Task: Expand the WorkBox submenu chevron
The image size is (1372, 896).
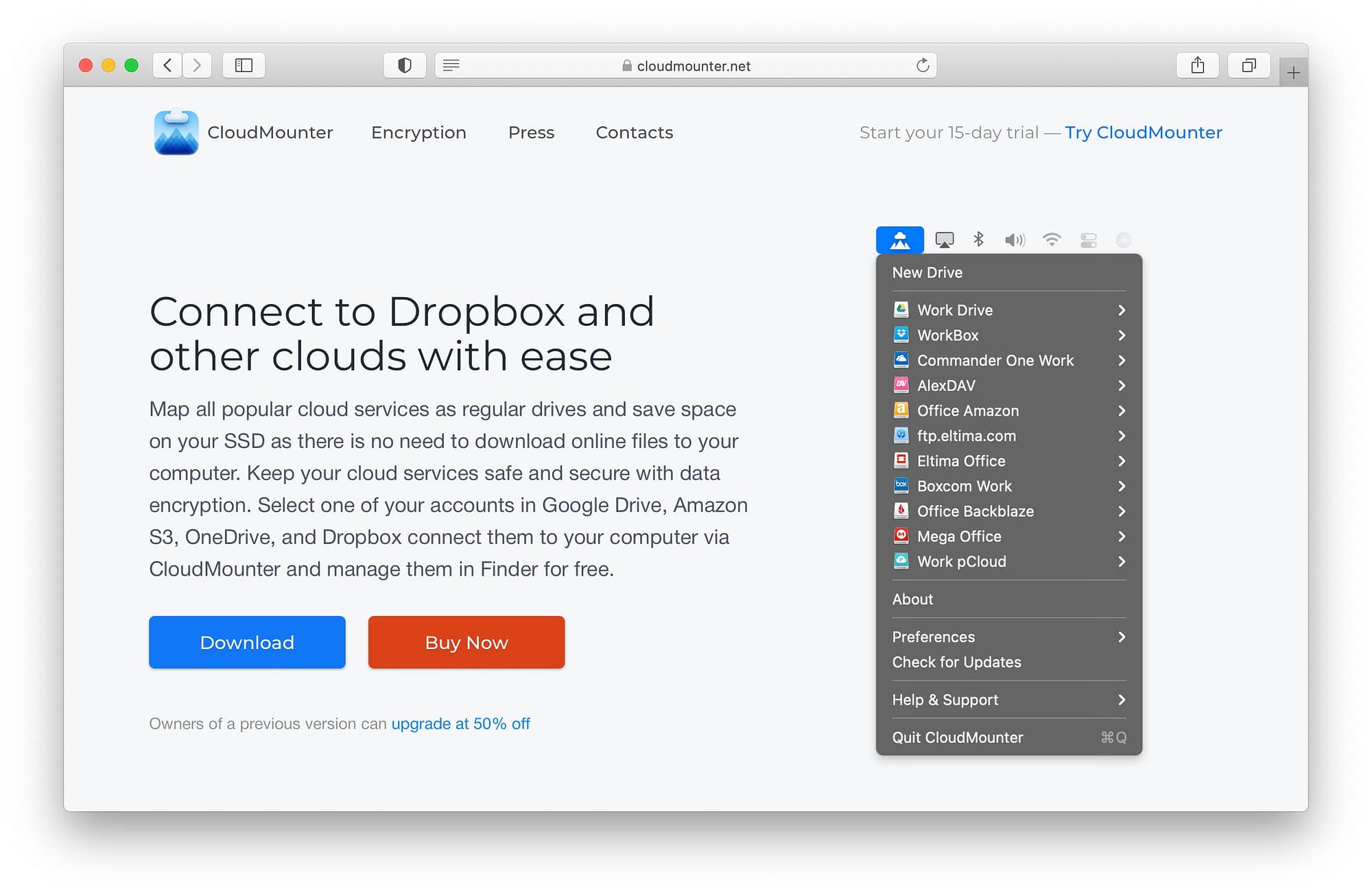Action: [x=1122, y=335]
